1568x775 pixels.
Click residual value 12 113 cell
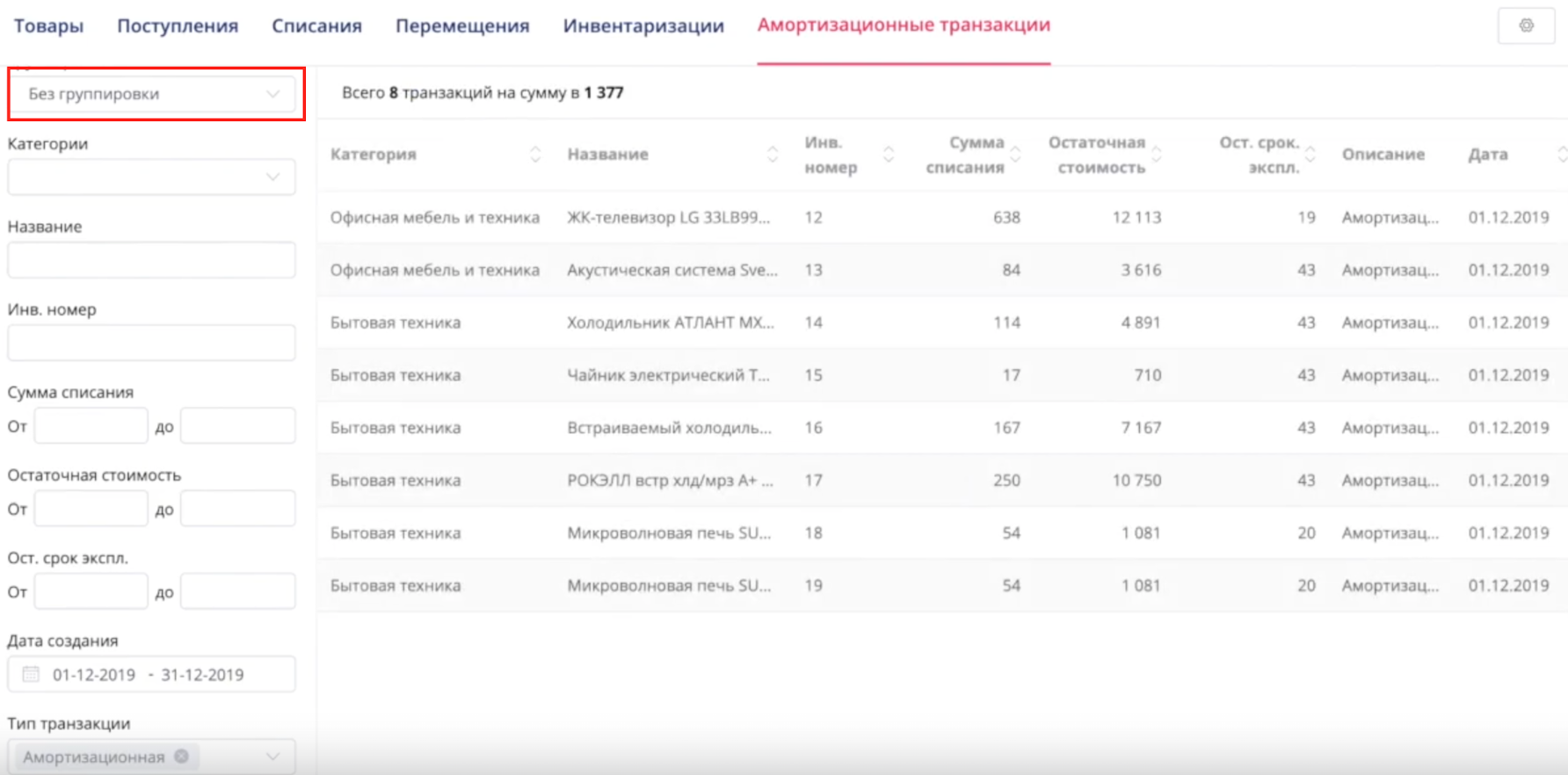click(1136, 217)
